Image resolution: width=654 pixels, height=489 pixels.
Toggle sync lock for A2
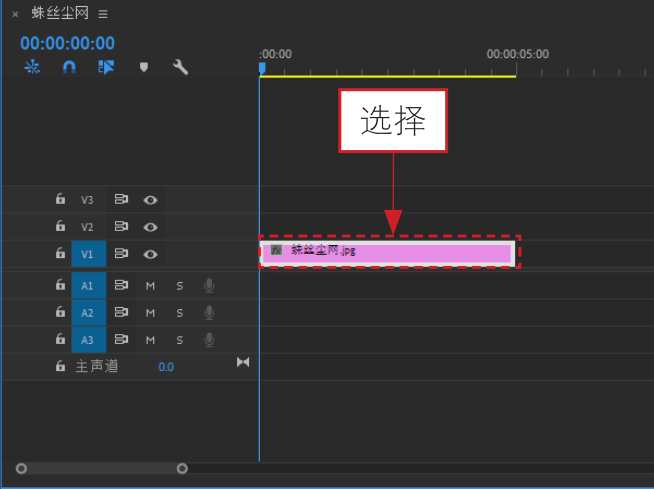[121, 313]
